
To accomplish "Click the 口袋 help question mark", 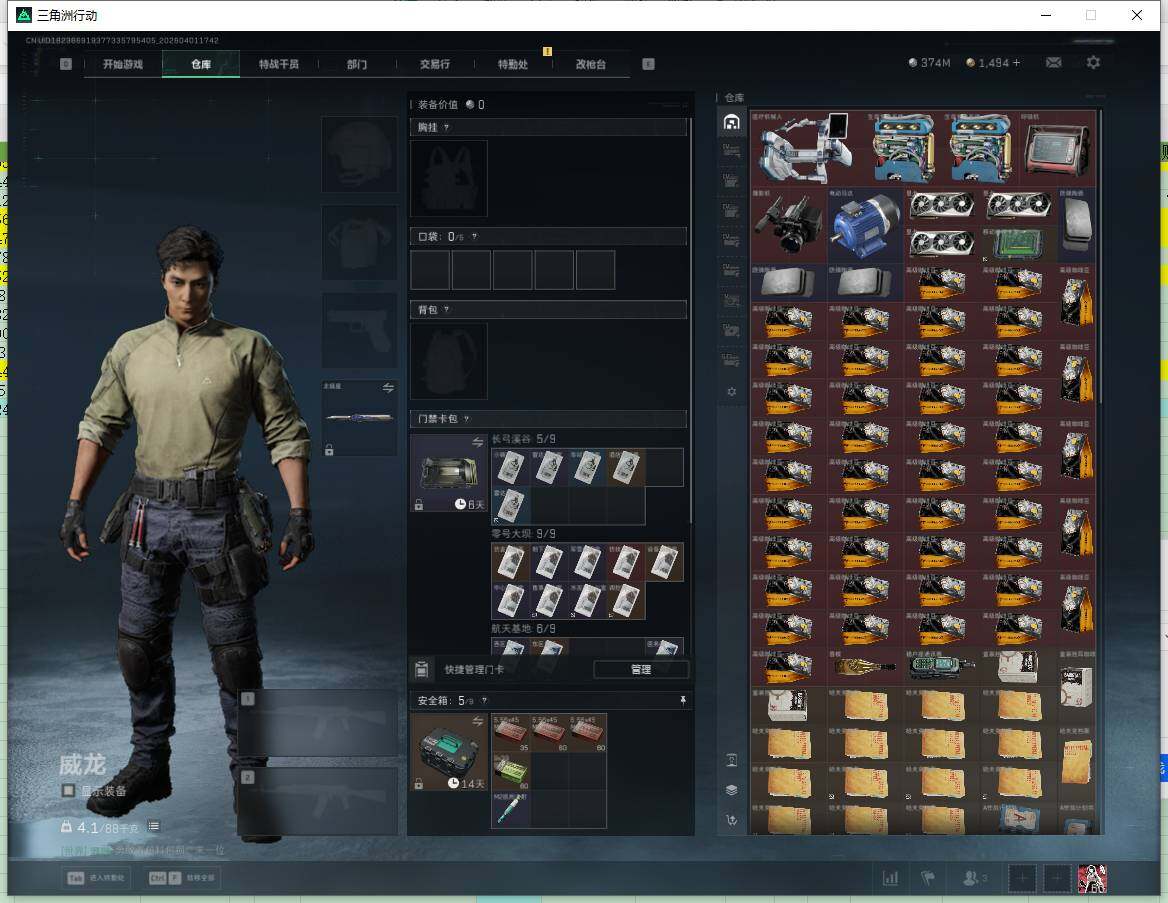I will pyautogui.click(x=474, y=236).
